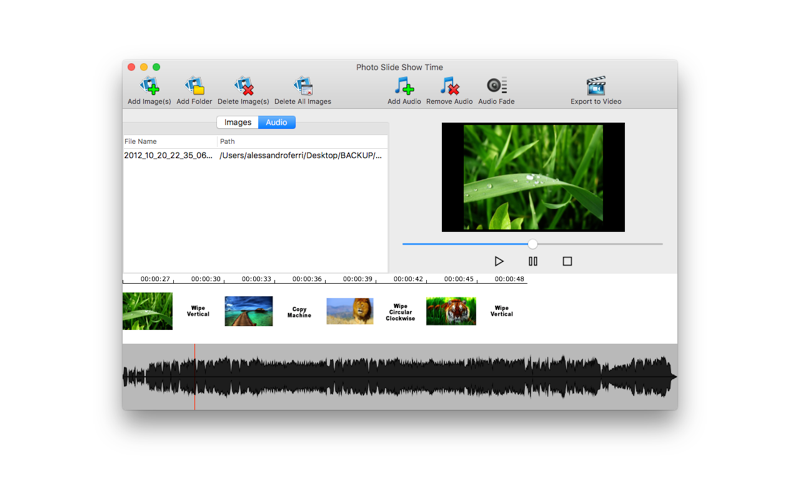
Task: Pause the slideshow preview
Action: (x=533, y=261)
